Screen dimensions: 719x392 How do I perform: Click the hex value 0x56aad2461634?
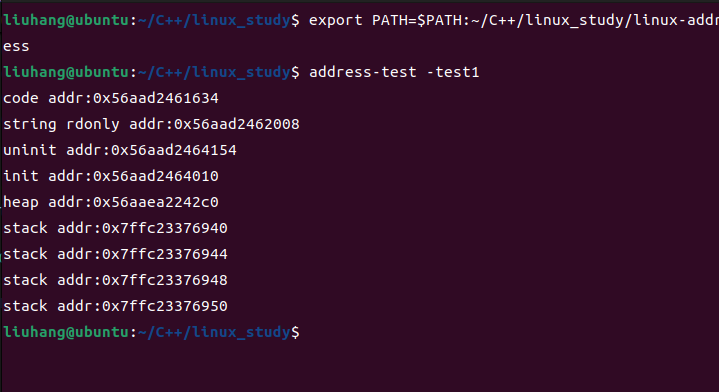pyautogui.click(x=156, y=98)
